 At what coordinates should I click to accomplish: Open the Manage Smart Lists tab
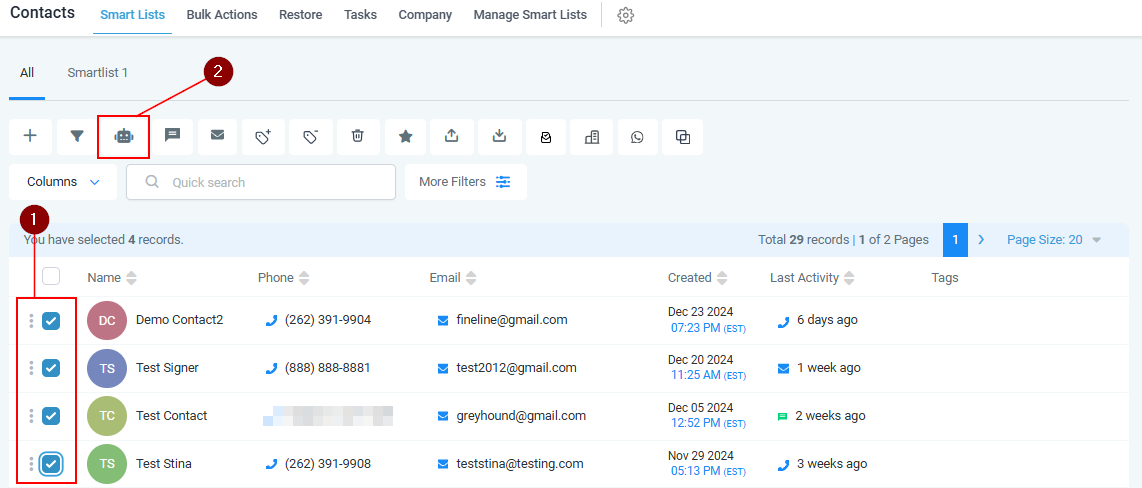pyautogui.click(x=530, y=15)
